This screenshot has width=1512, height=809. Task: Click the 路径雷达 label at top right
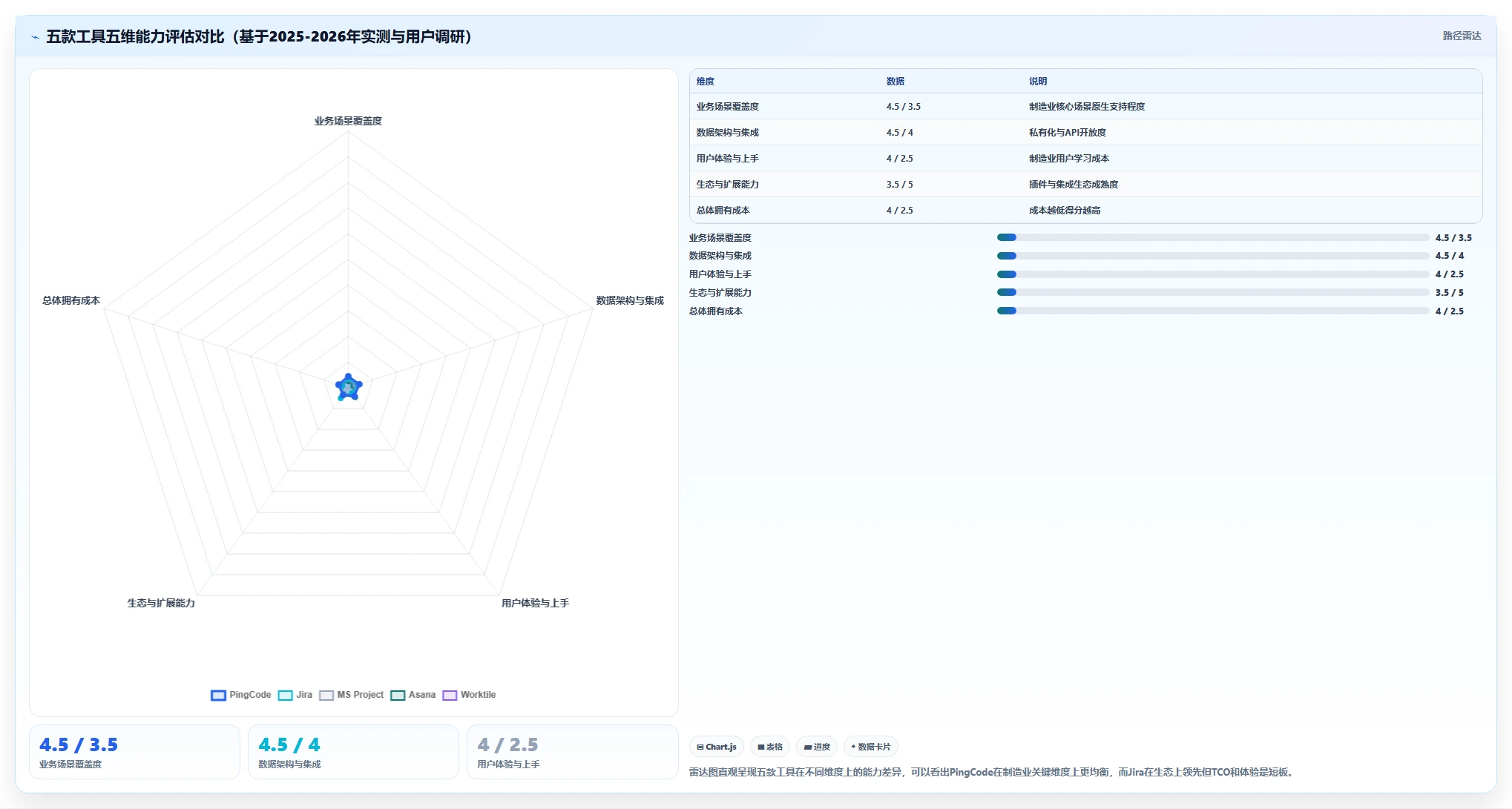1462,36
